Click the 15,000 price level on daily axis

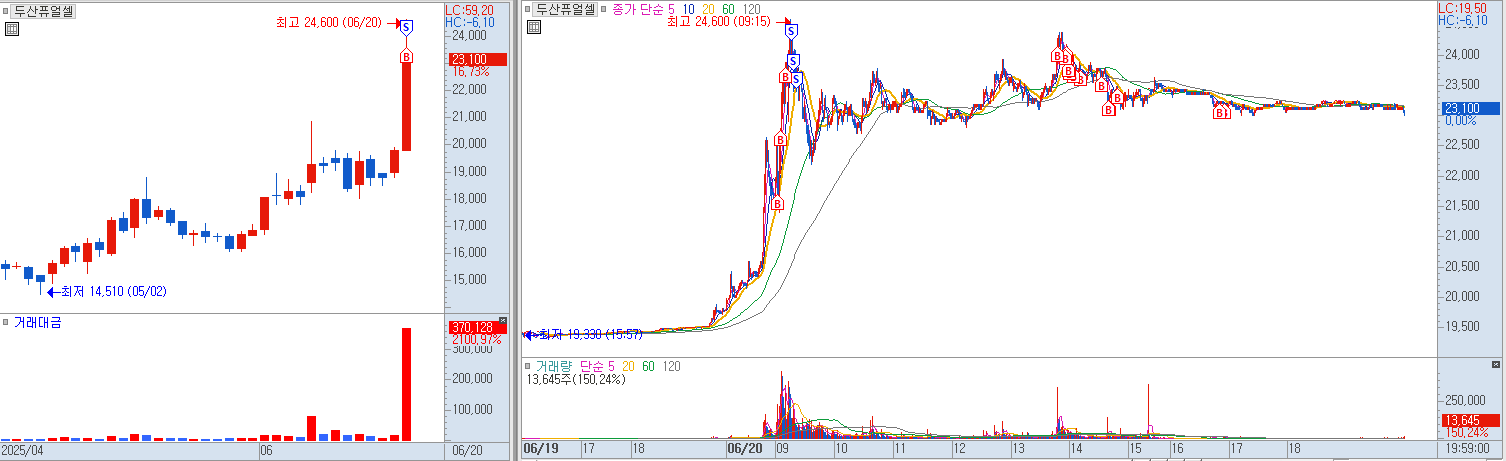470,279
